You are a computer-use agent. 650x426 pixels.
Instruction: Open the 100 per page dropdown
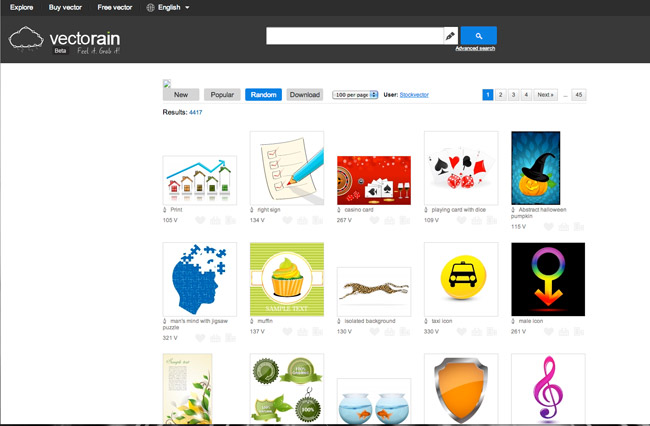click(355, 94)
